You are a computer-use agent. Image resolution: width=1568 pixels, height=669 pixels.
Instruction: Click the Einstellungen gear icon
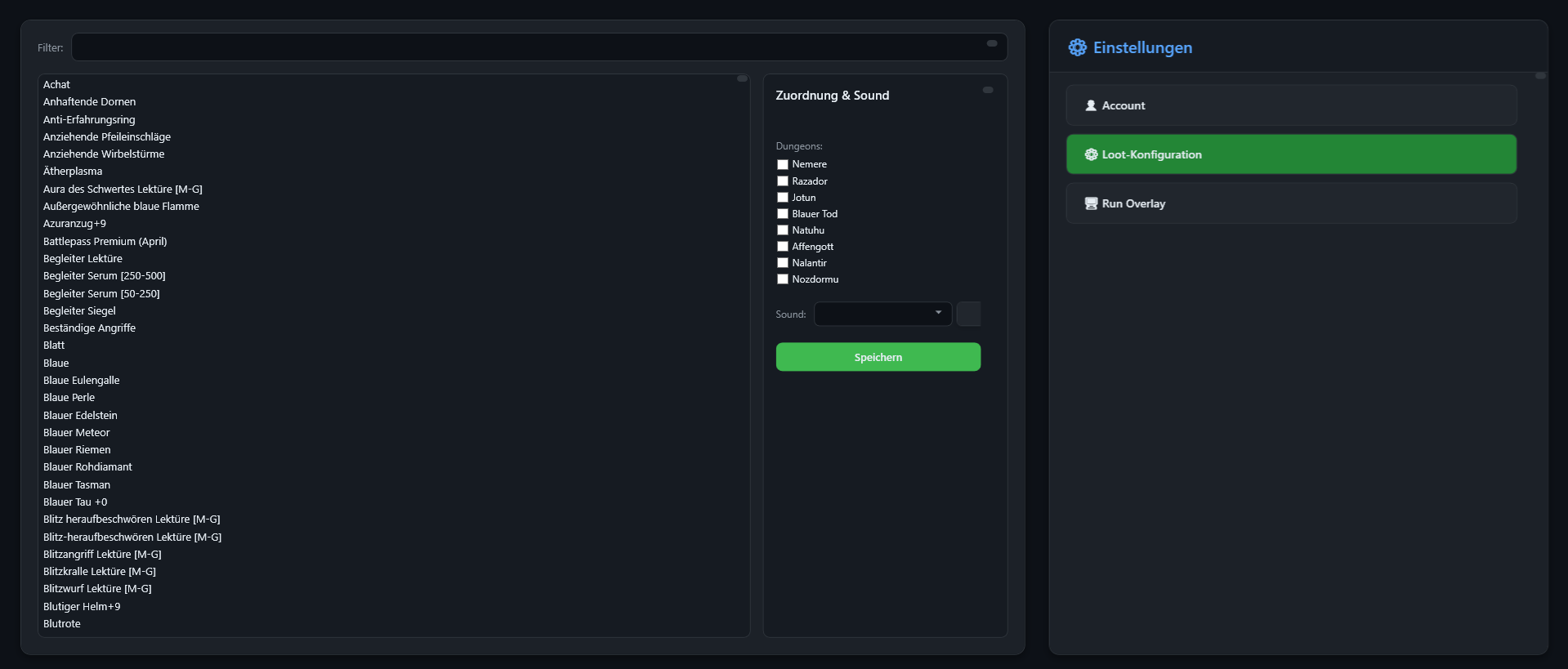coord(1077,47)
